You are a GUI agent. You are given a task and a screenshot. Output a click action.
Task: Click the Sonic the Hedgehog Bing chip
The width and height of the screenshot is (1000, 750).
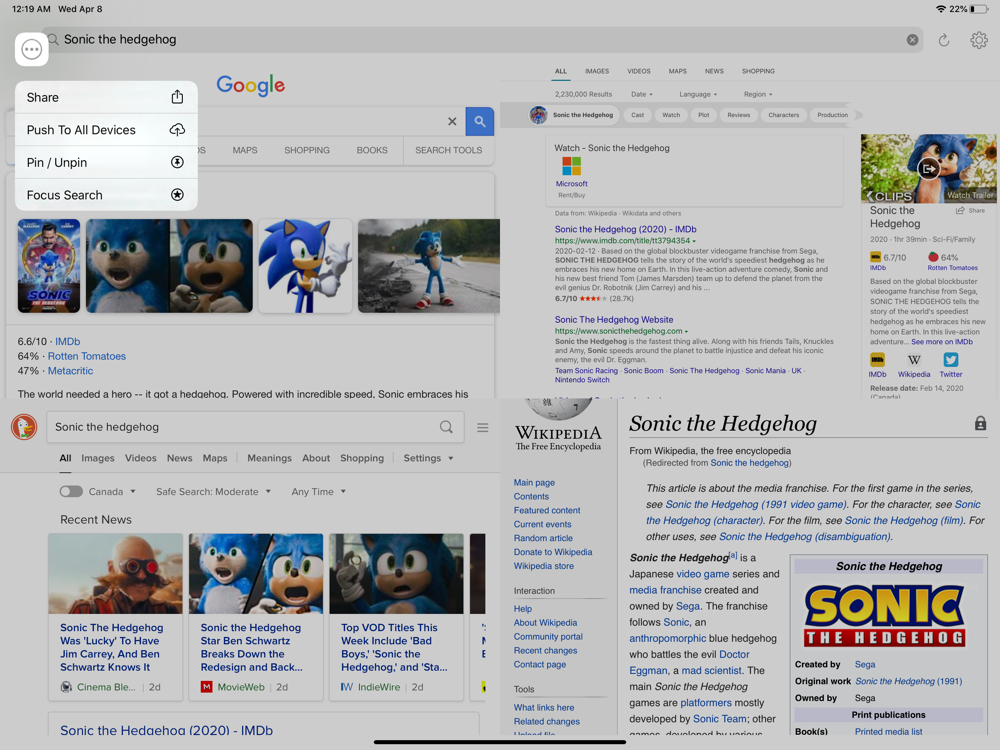(573, 115)
